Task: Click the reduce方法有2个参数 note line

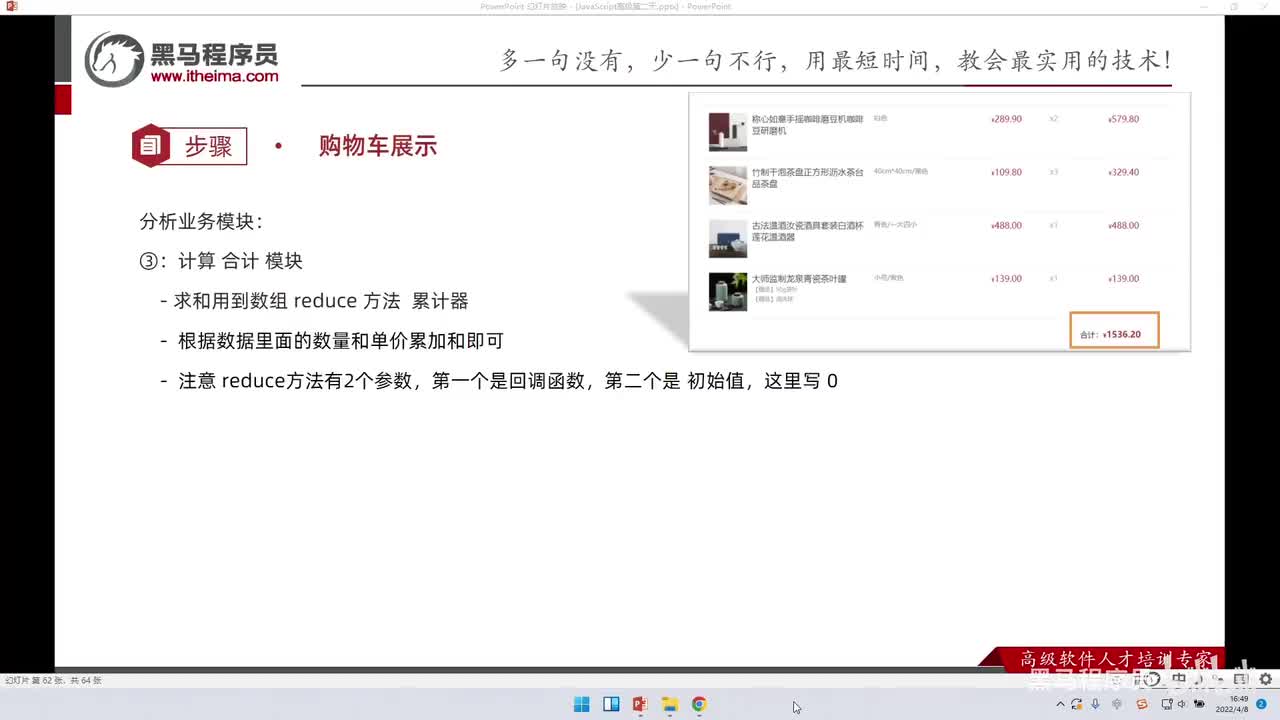Action: [x=499, y=381]
